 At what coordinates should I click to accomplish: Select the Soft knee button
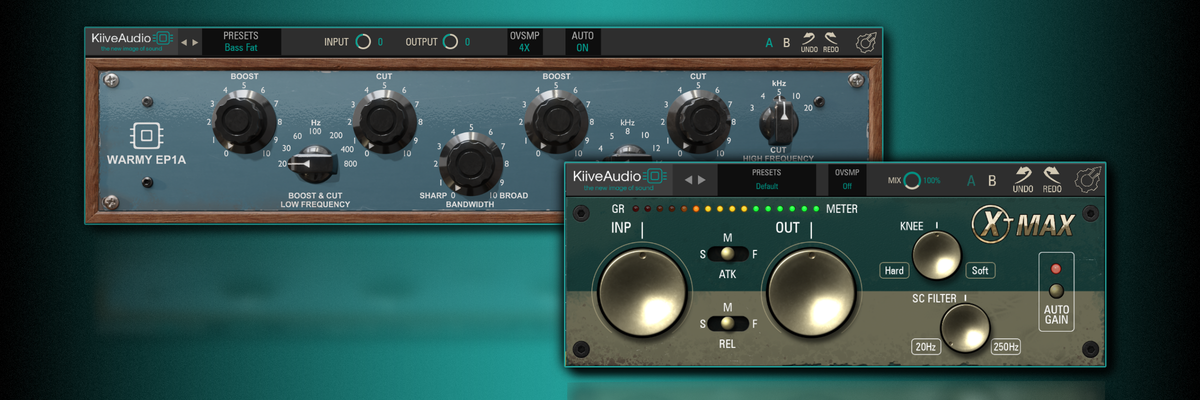980,271
